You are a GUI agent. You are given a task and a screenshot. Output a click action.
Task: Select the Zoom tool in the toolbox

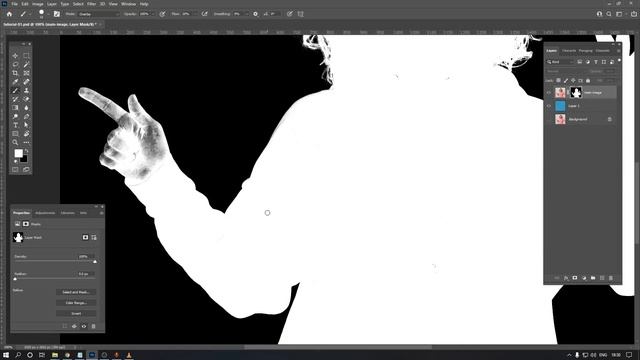point(15,142)
